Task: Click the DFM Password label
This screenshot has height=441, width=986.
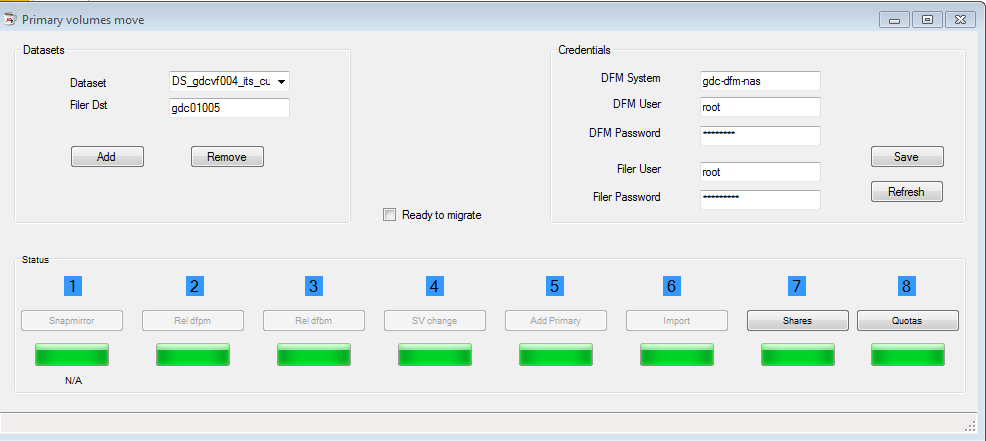Action: [x=624, y=133]
